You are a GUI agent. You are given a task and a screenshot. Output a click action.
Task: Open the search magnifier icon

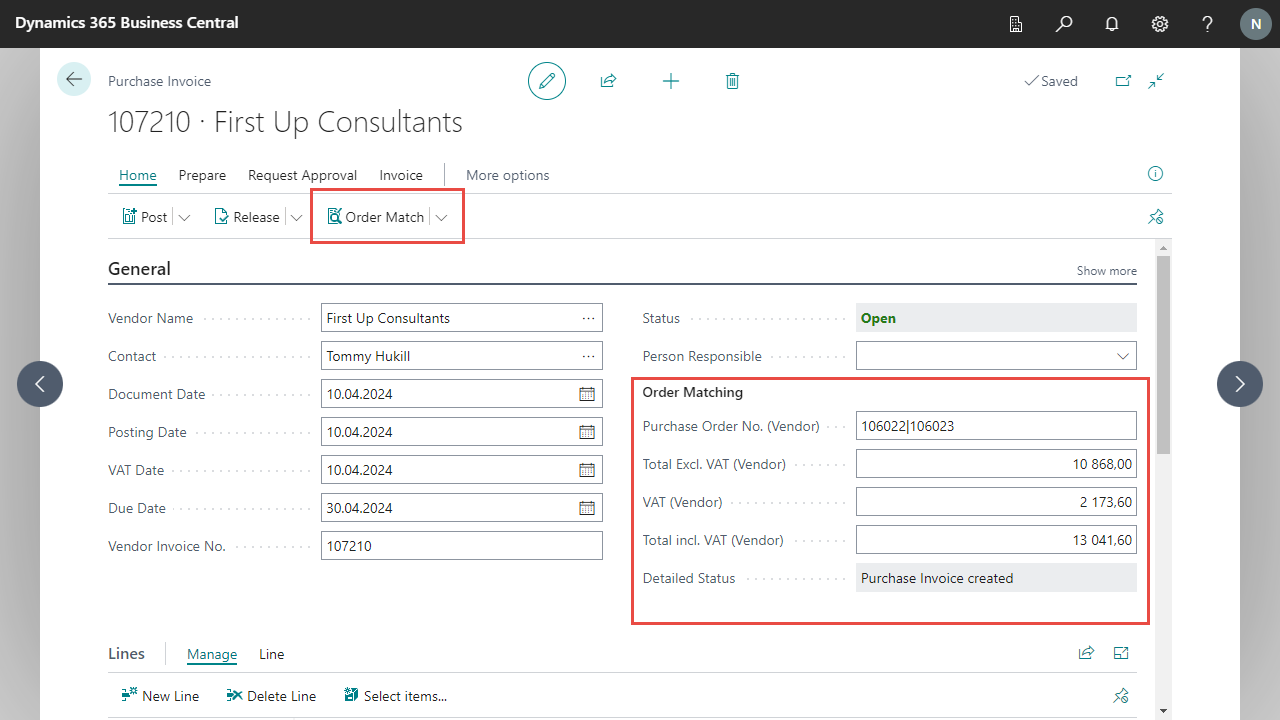pos(1064,24)
